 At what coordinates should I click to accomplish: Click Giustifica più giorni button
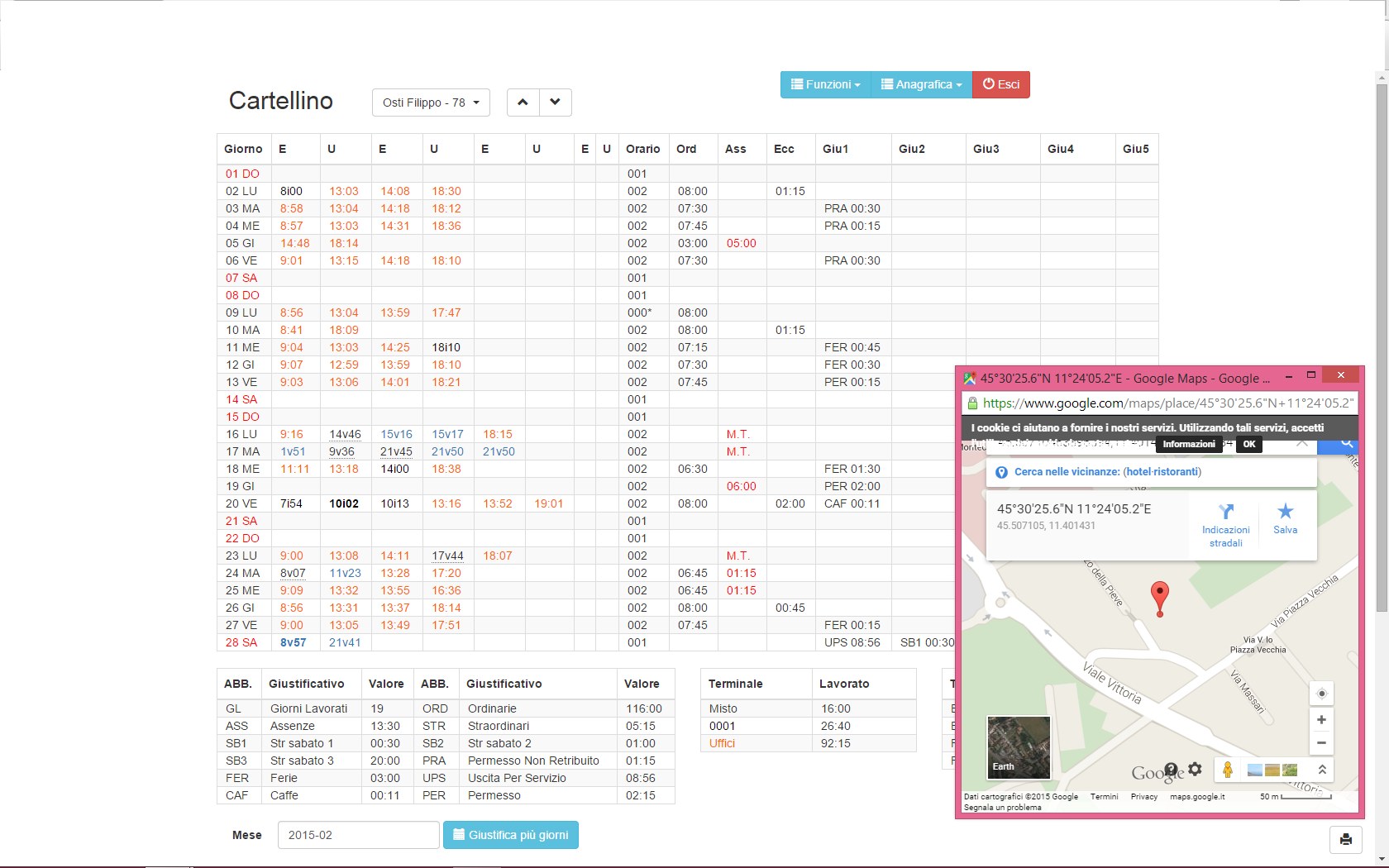coord(511,835)
